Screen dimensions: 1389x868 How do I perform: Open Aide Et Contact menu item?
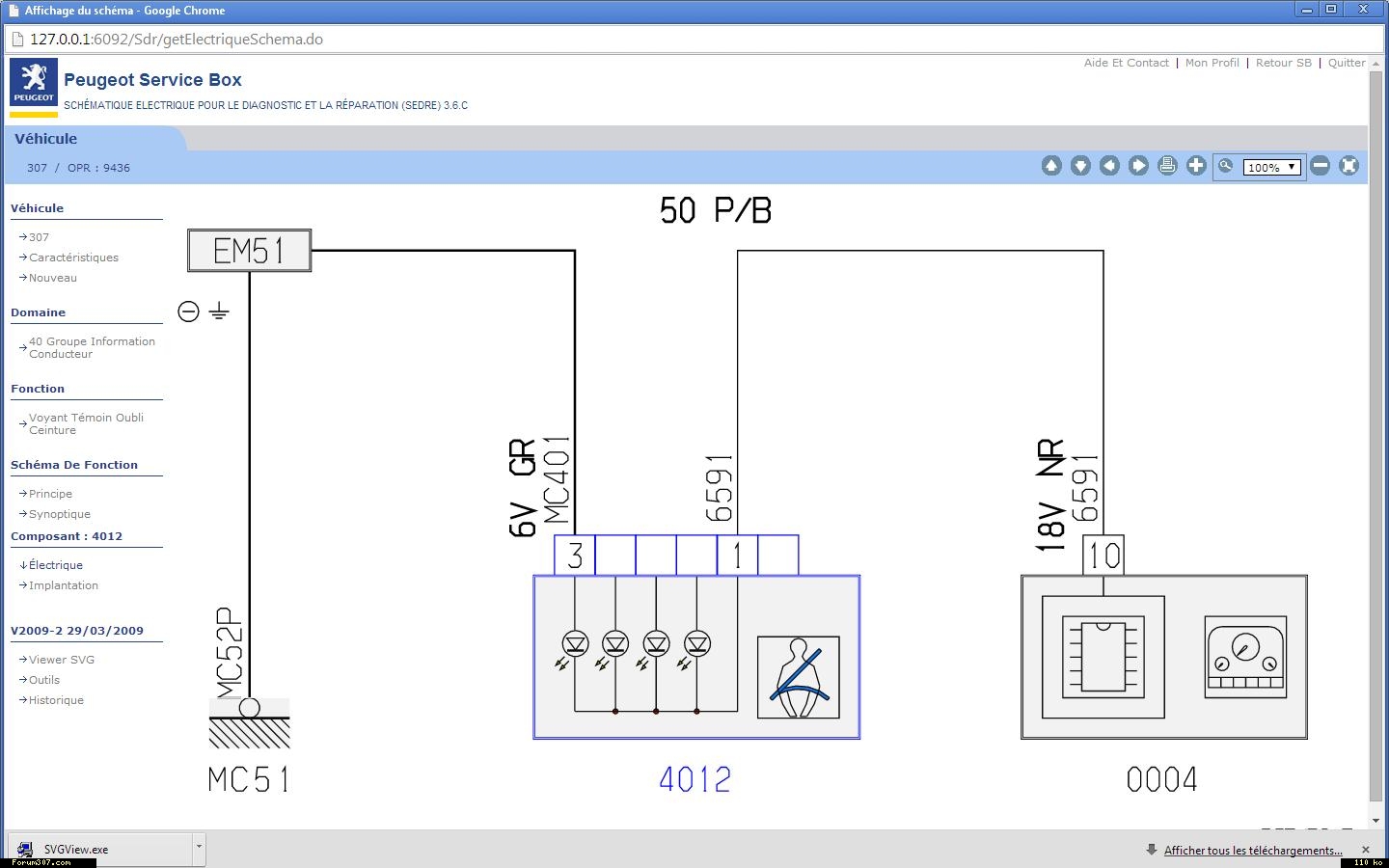click(x=1126, y=63)
